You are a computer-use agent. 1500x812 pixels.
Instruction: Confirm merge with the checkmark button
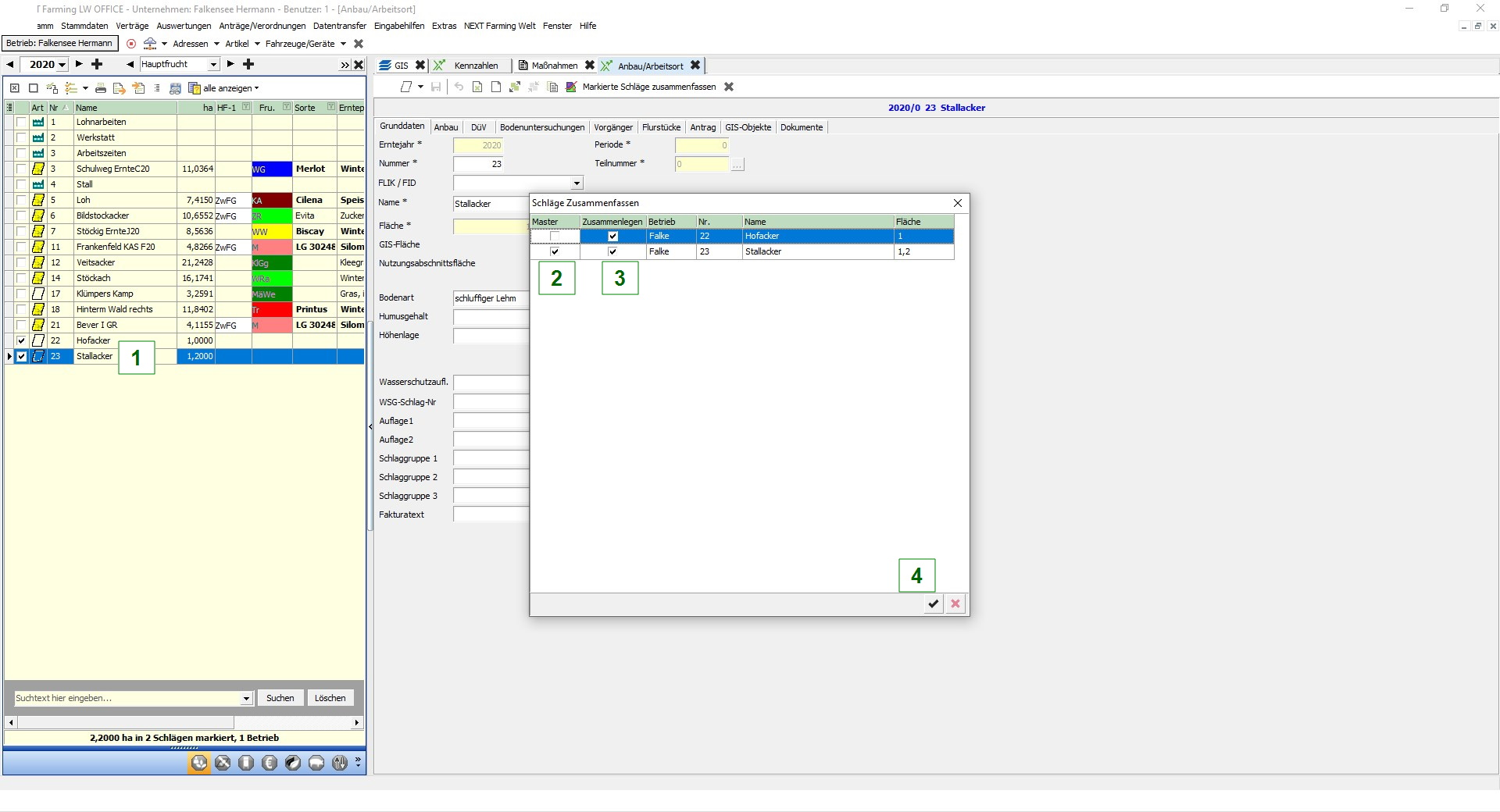[x=933, y=604]
